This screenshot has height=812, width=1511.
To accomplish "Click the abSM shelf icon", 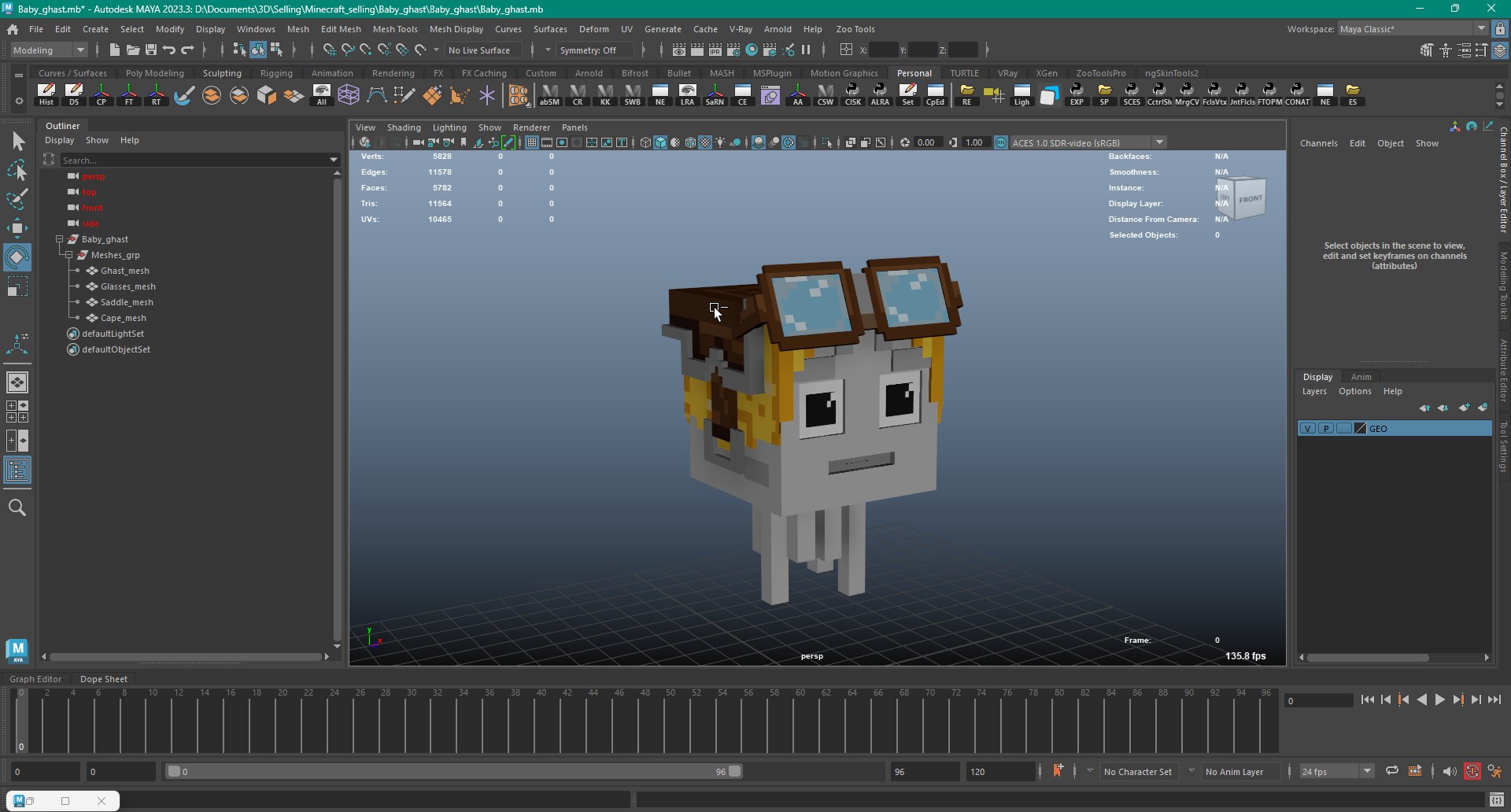I will (549, 94).
